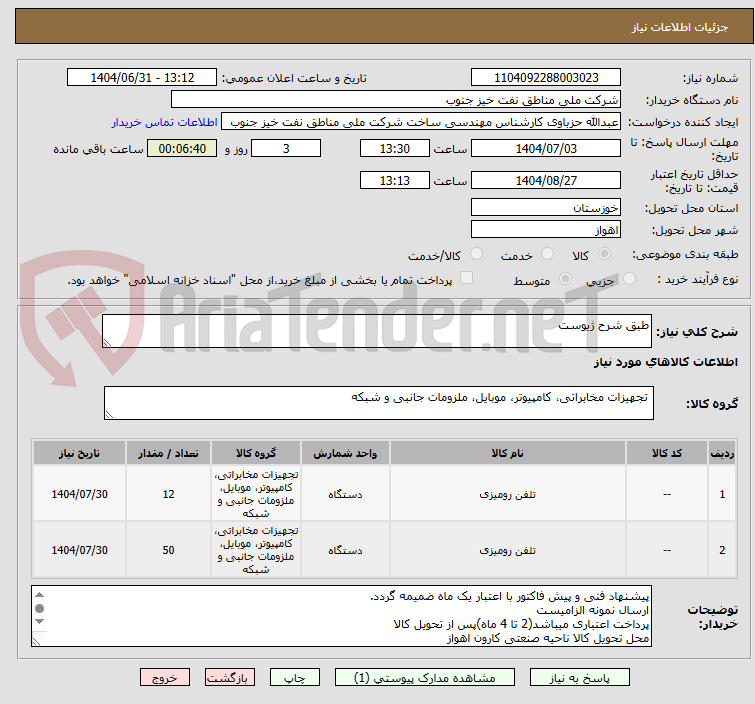Image resolution: width=755 pixels, height=704 pixels.
Task: Click the پاسخ به نیاز button
Action: tap(580, 678)
